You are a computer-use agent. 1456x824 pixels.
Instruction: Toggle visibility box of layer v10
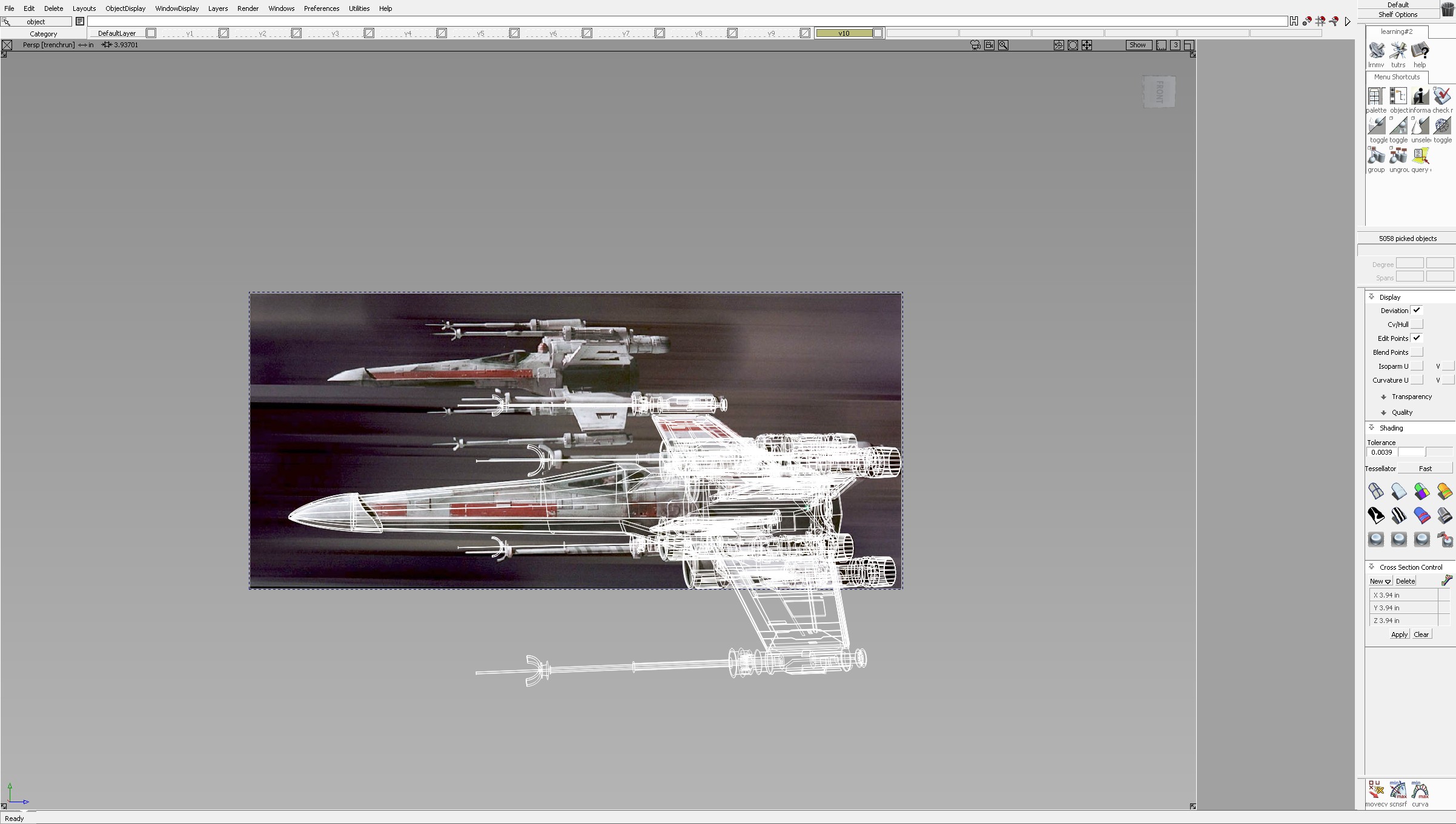point(878,33)
